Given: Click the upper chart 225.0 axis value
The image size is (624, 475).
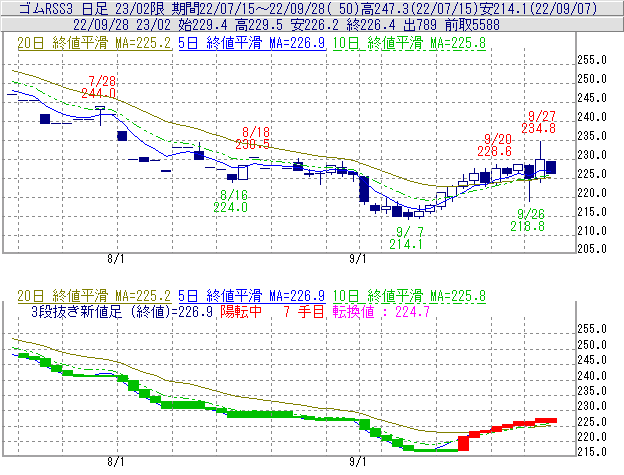Looking at the screenshot, I should pos(592,174).
